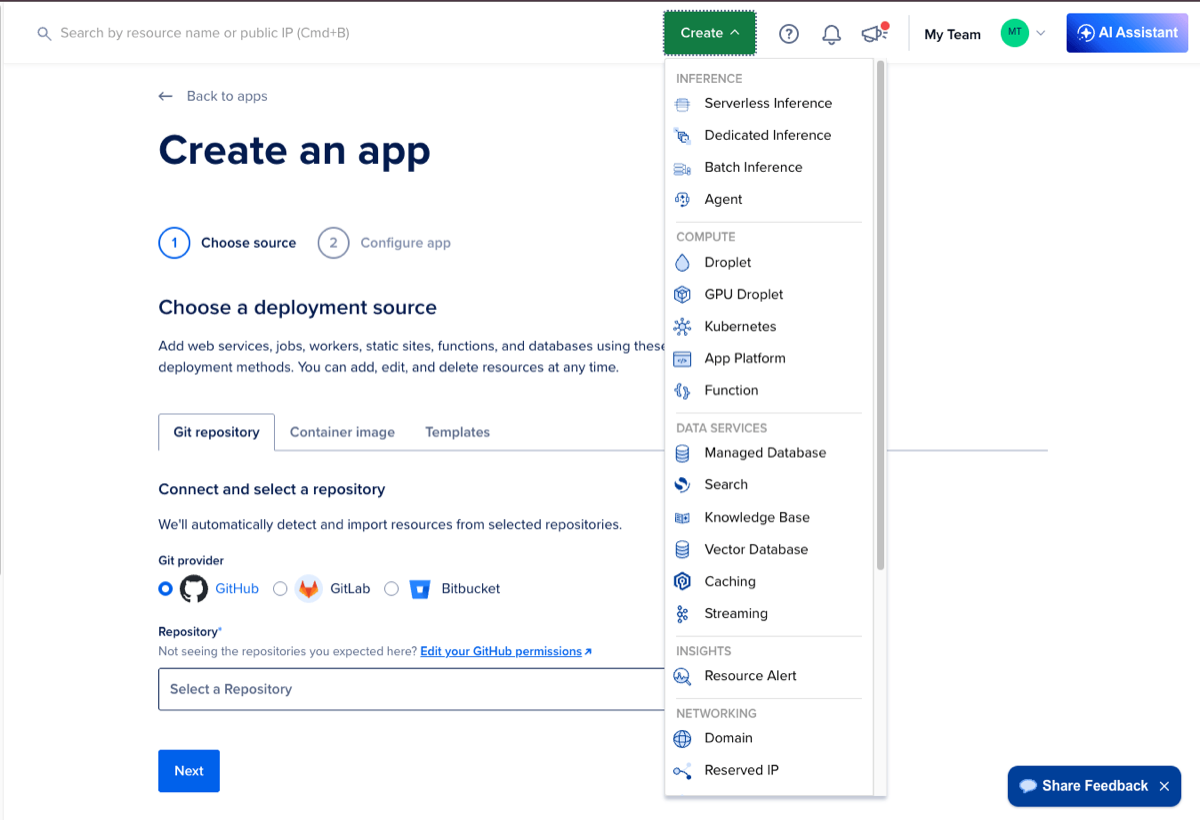Switch to the Container image tab
The height and width of the screenshot is (820, 1200).
(342, 432)
